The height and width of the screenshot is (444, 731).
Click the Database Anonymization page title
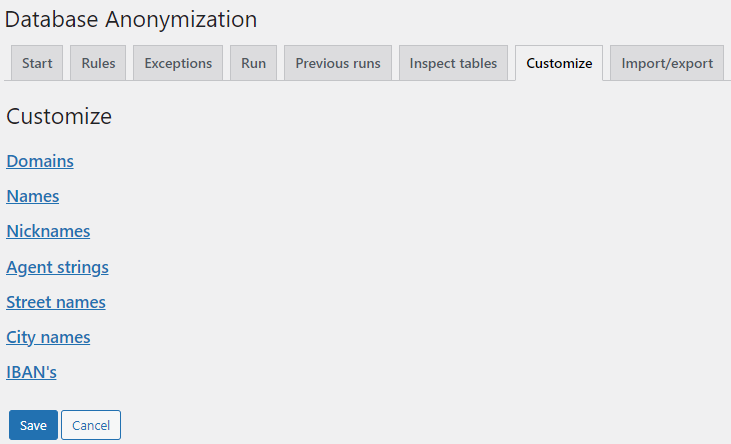131,18
